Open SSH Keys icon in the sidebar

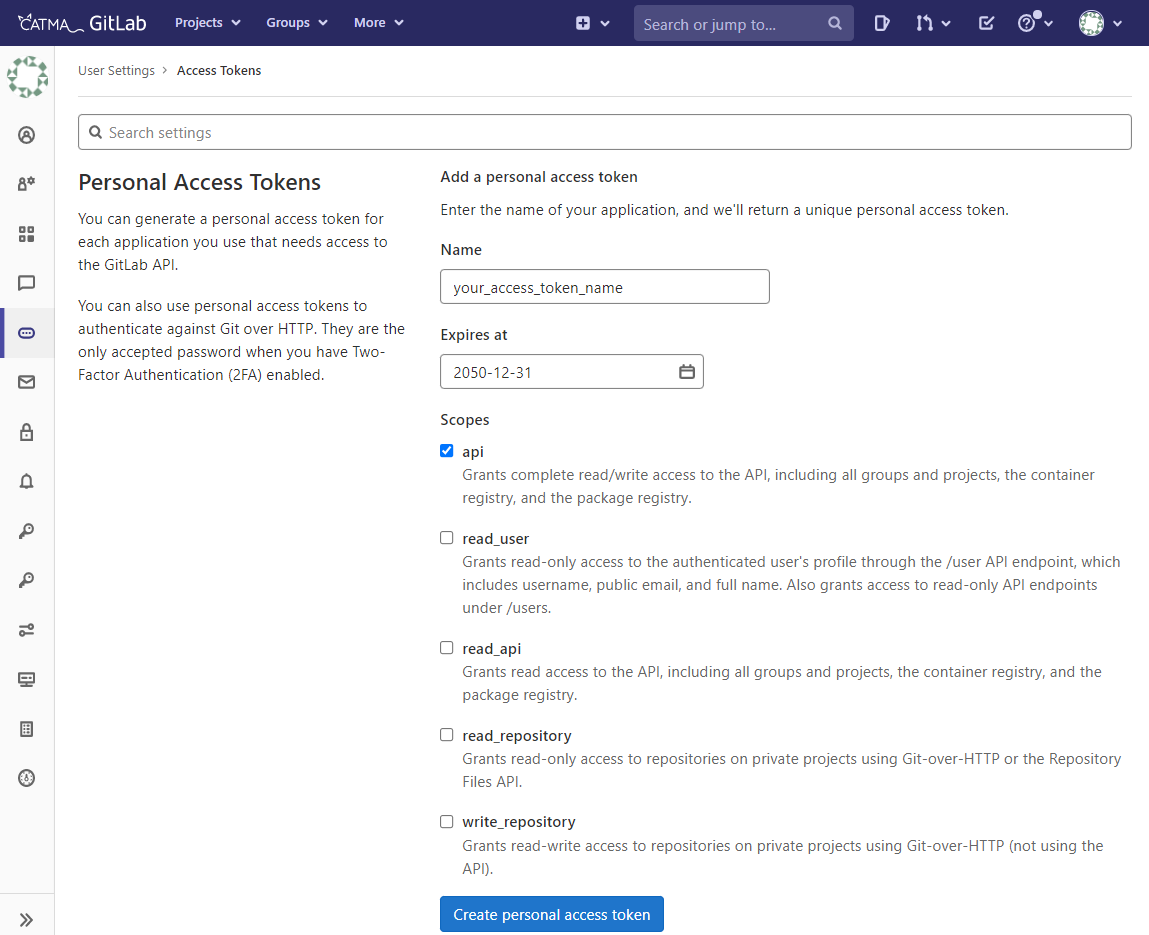click(x=26, y=531)
